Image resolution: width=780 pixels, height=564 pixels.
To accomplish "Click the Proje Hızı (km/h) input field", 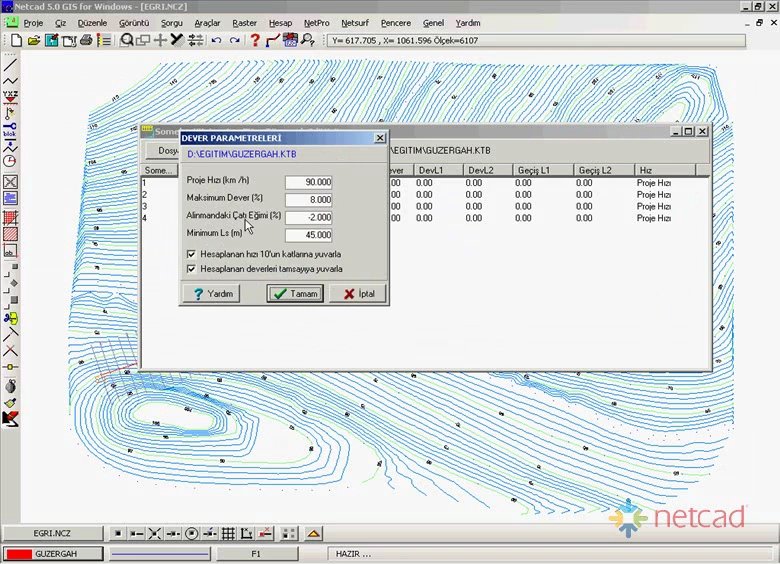I will (308, 182).
